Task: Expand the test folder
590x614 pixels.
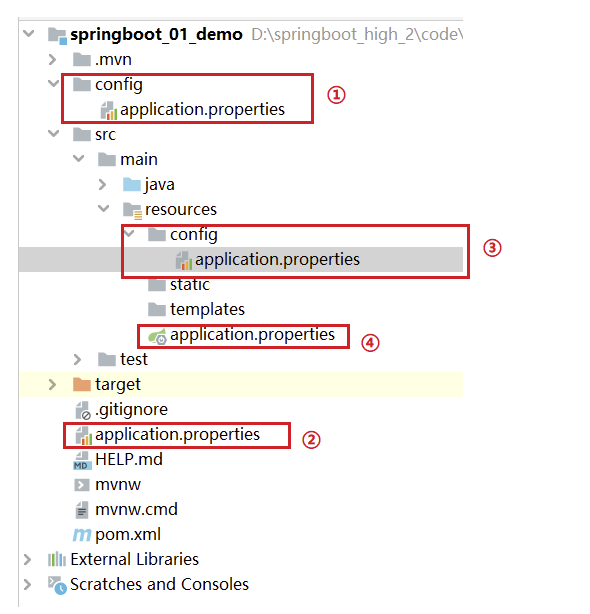Action: (x=78, y=359)
